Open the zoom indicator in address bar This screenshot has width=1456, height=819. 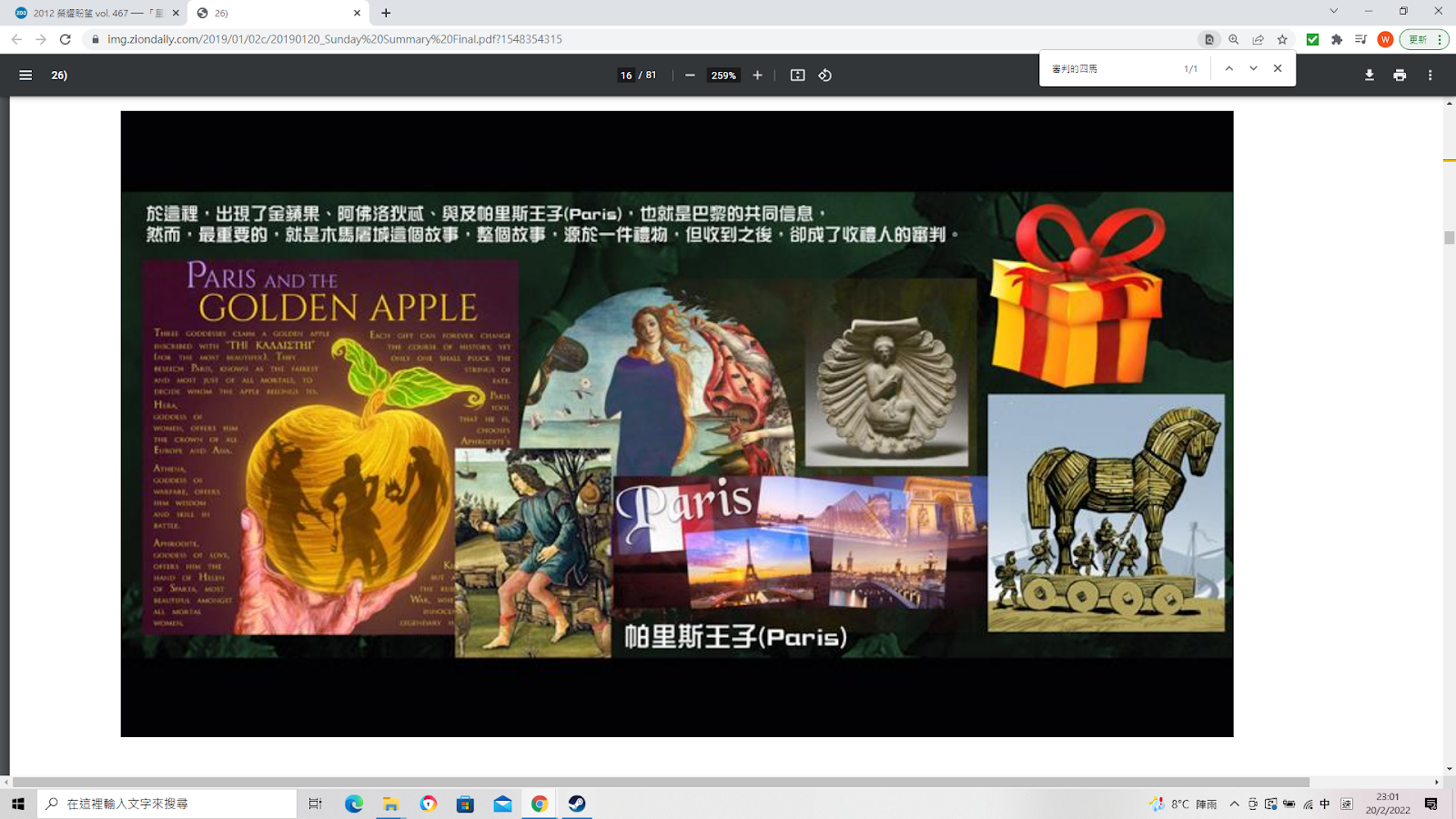1234,39
